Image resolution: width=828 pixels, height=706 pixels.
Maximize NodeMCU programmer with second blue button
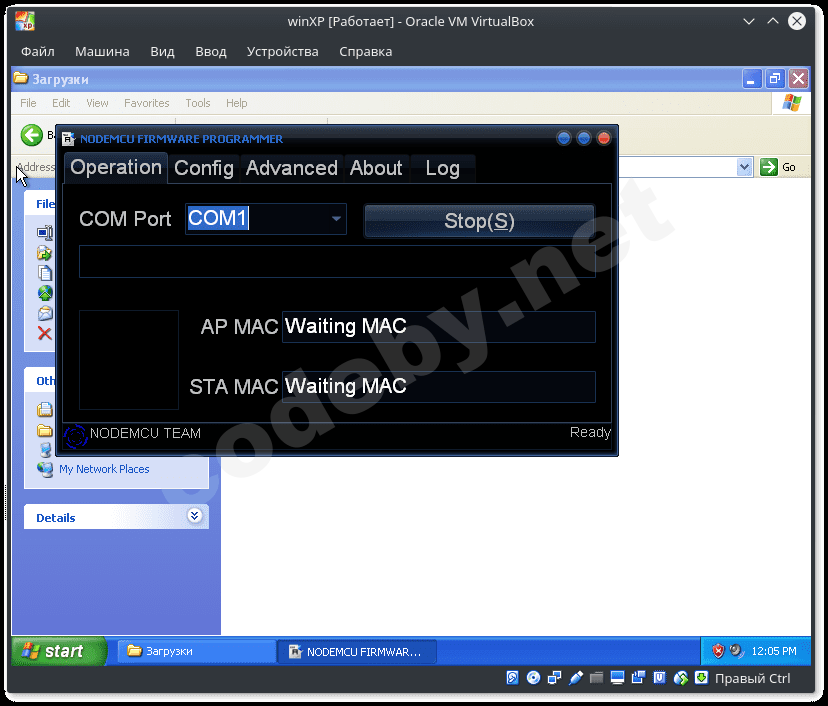(x=584, y=138)
